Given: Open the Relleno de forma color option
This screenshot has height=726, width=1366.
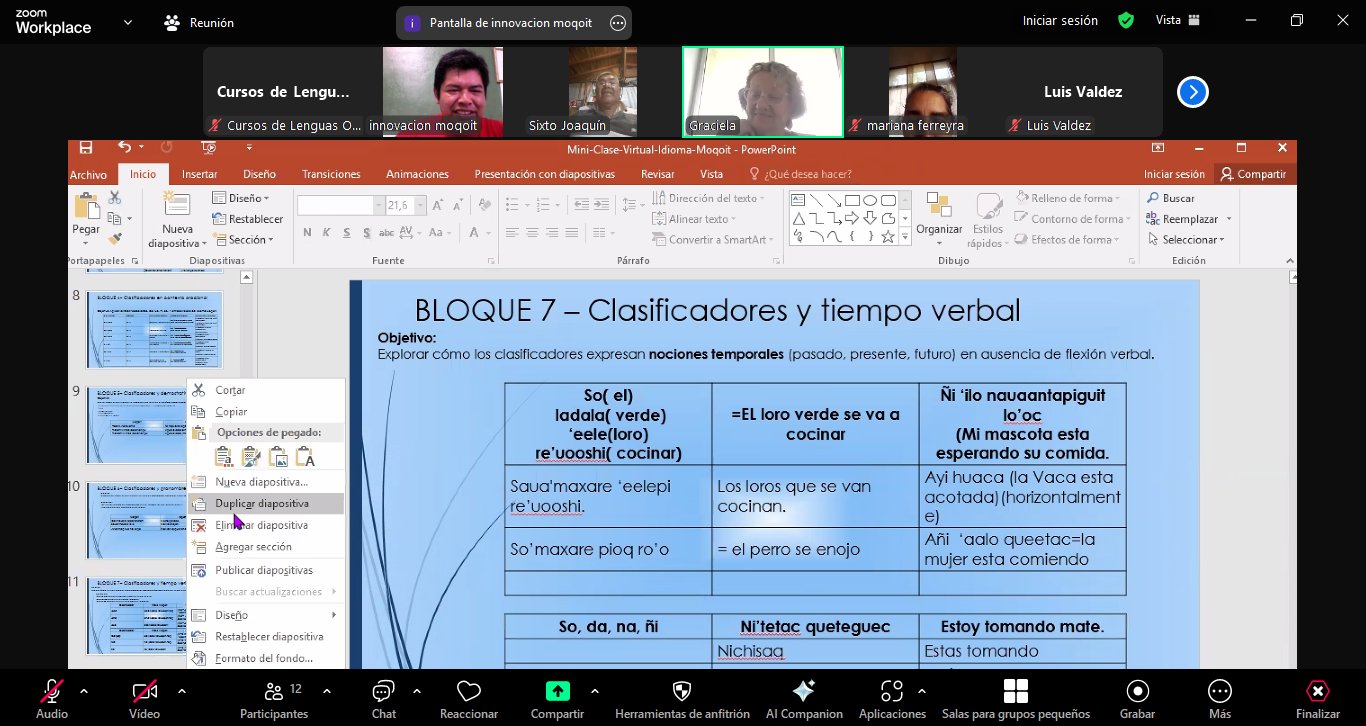Looking at the screenshot, I should (1070, 198).
